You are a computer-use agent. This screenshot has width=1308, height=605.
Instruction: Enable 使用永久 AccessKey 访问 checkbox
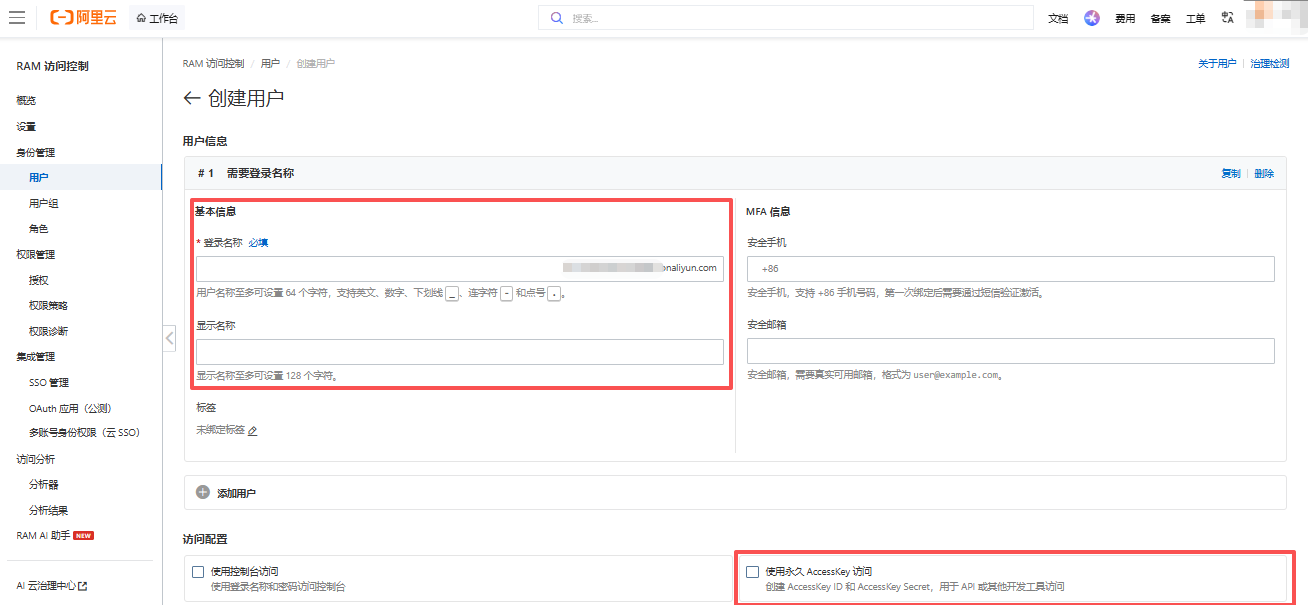point(753,572)
